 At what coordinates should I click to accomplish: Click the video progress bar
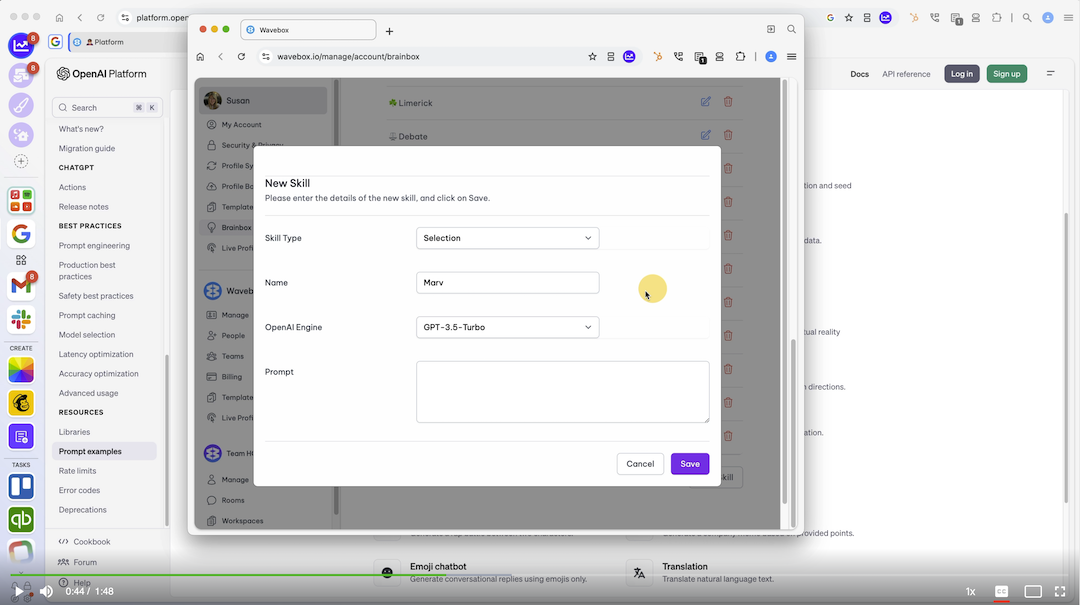540,575
